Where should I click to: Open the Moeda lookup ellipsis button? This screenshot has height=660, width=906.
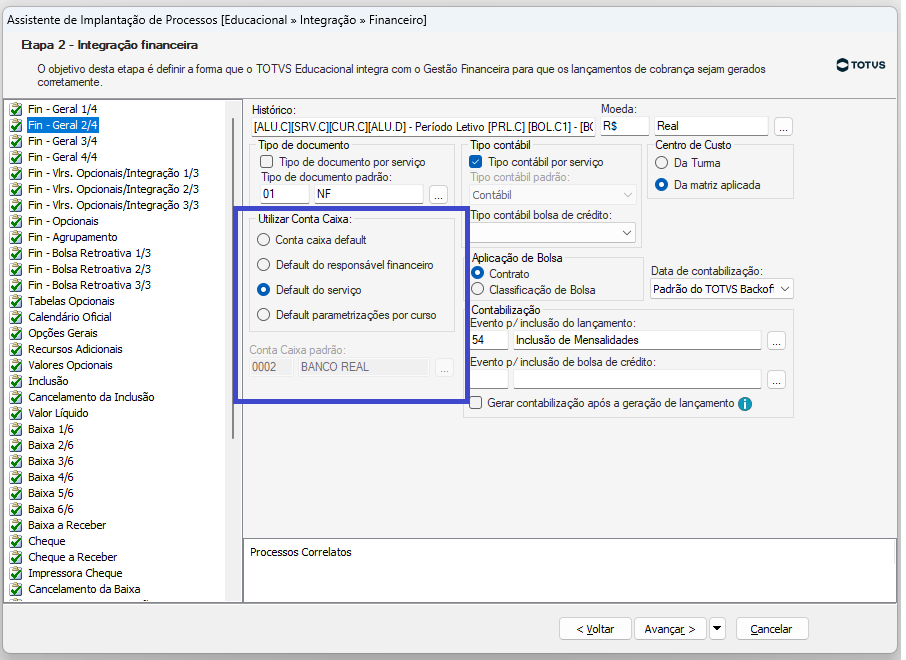point(783,126)
